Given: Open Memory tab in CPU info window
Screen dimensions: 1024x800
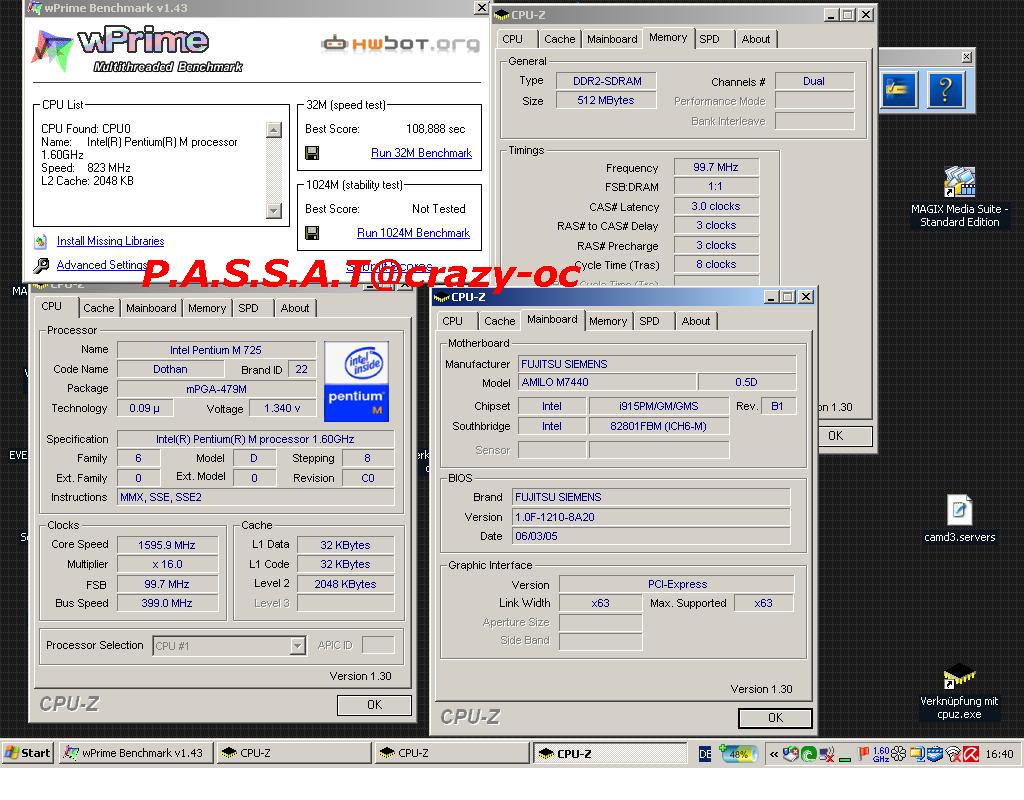Looking at the screenshot, I should [207, 308].
